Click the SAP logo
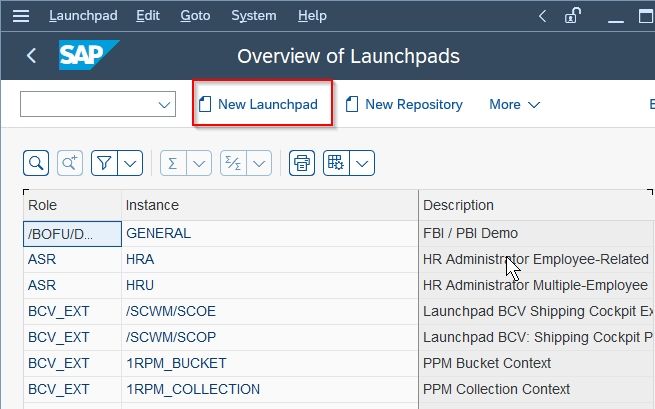The image size is (655, 409). 89,55
